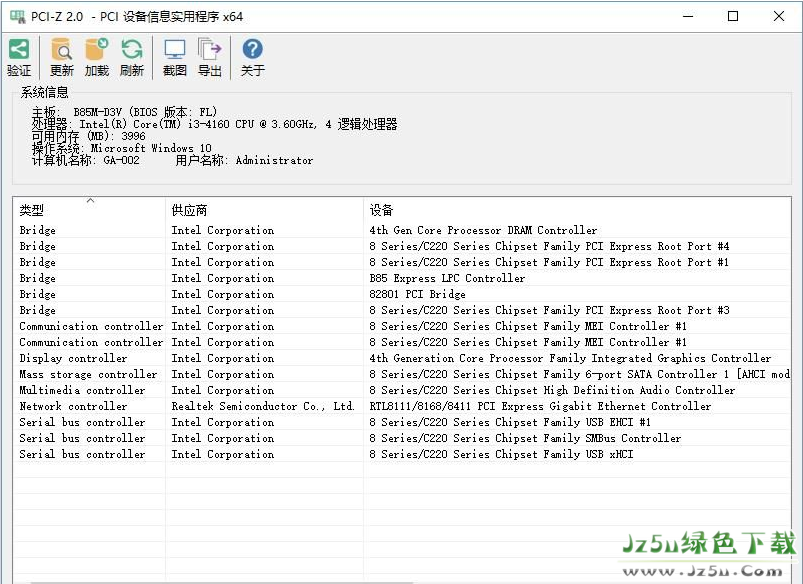Click the PCI-Z app icon in title bar
This screenshot has width=803, height=584.
tap(17, 16)
